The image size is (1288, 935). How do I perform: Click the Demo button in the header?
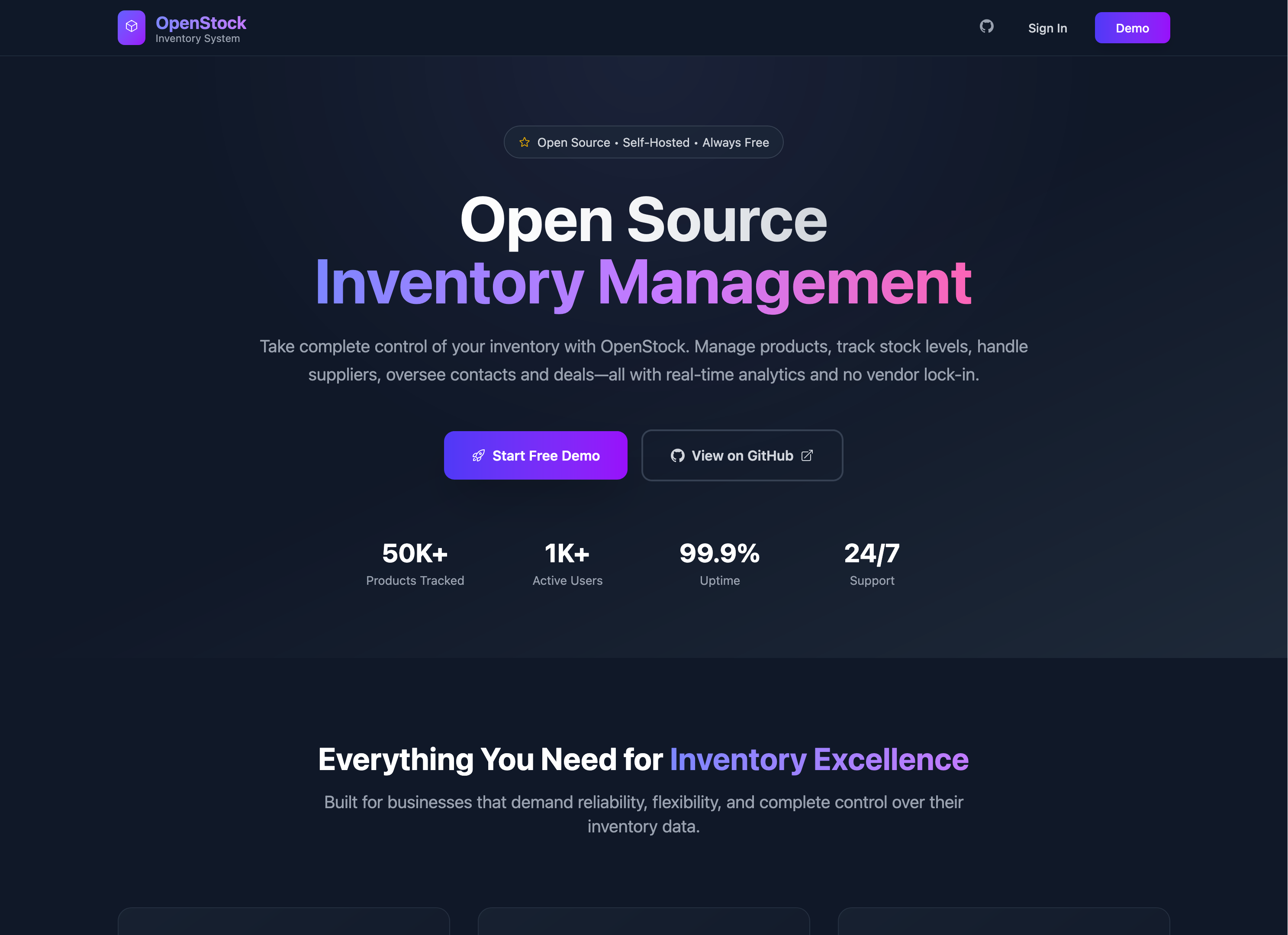tap(1132, 28)
